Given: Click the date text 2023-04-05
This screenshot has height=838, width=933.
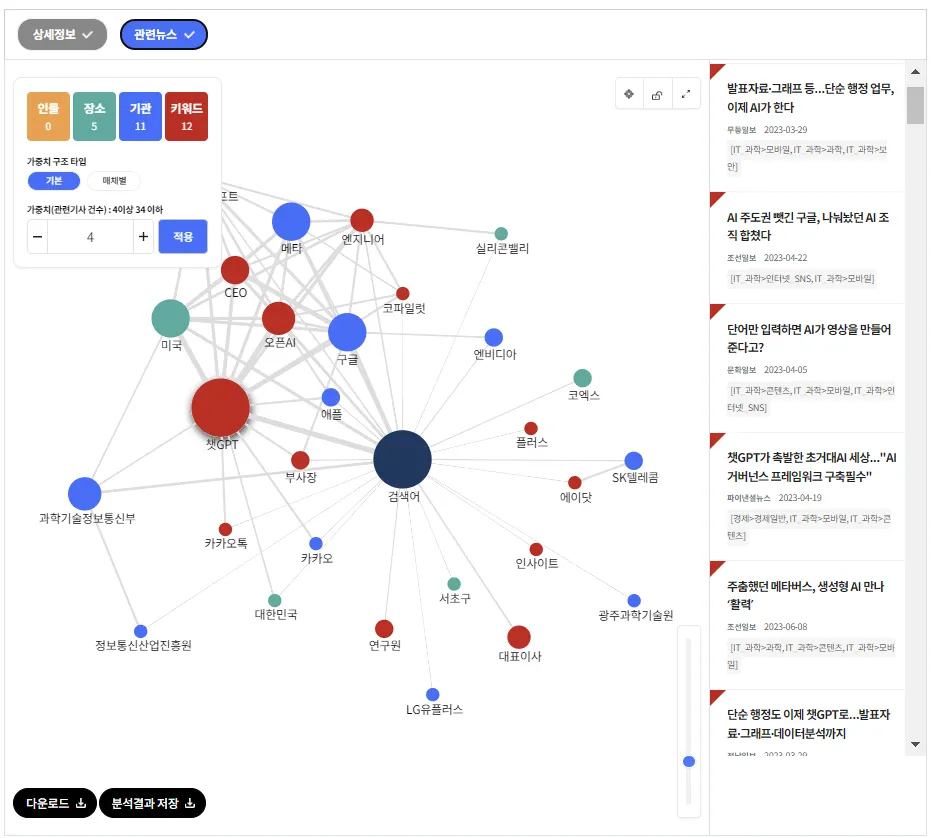Looking at the screenshot, I should pyautogui.click(x=785, y=370).
